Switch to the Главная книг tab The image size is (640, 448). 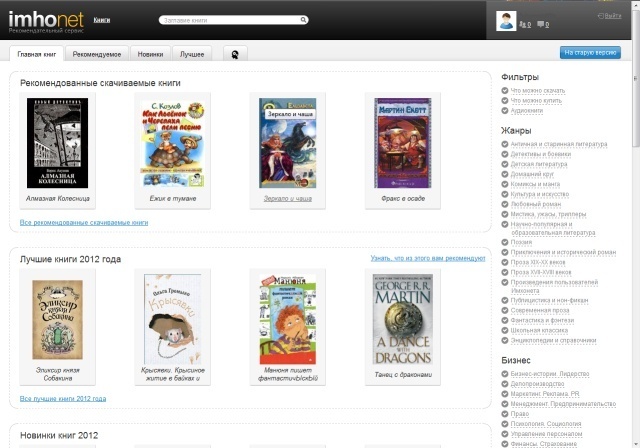tap(37, 54)
